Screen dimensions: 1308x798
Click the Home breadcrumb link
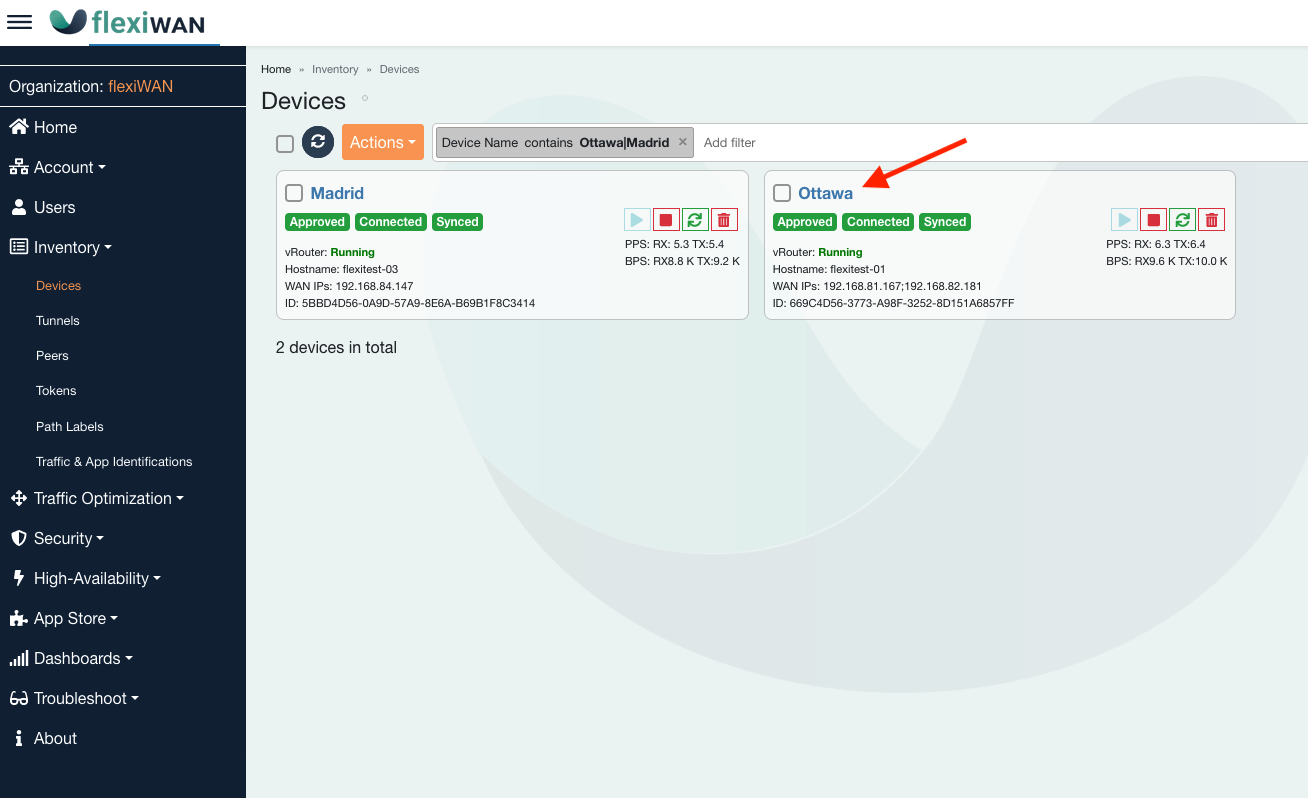[x=275, y=69]
